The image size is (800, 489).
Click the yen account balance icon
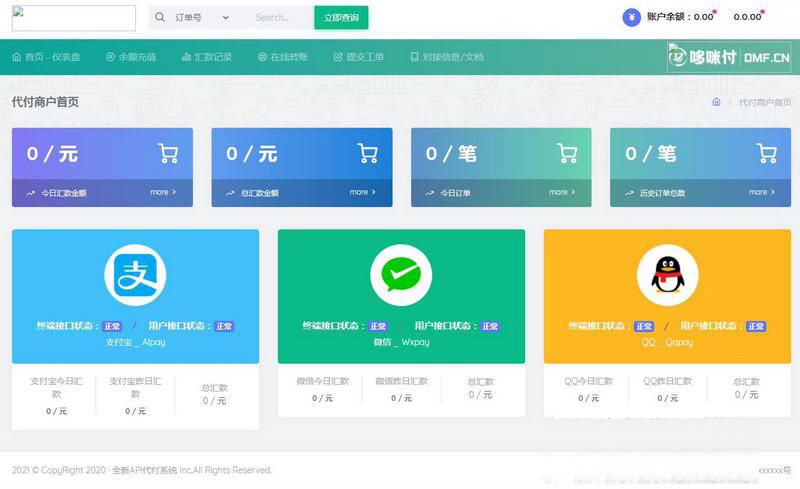[x=632, y=17]
